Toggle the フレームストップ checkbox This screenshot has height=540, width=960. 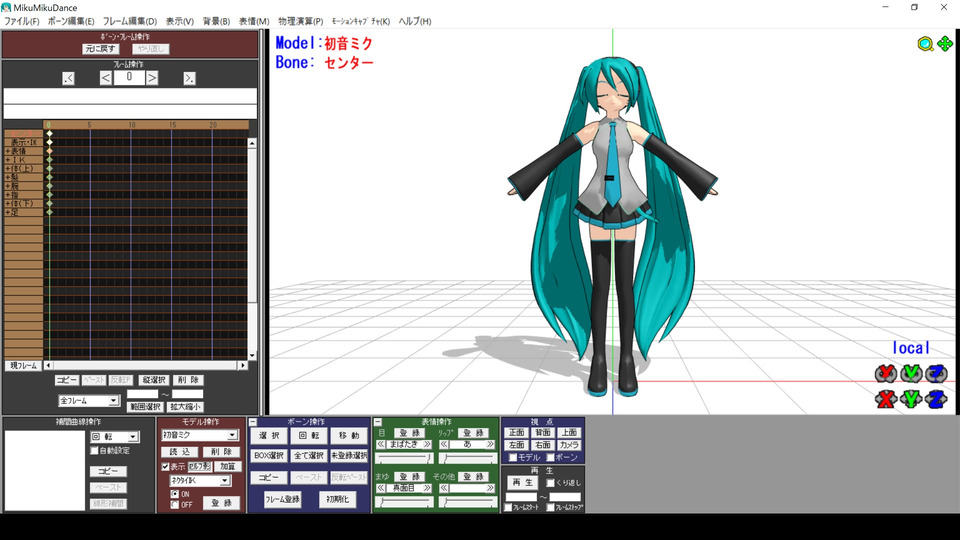pyautogui.click(x=550, y=508)
